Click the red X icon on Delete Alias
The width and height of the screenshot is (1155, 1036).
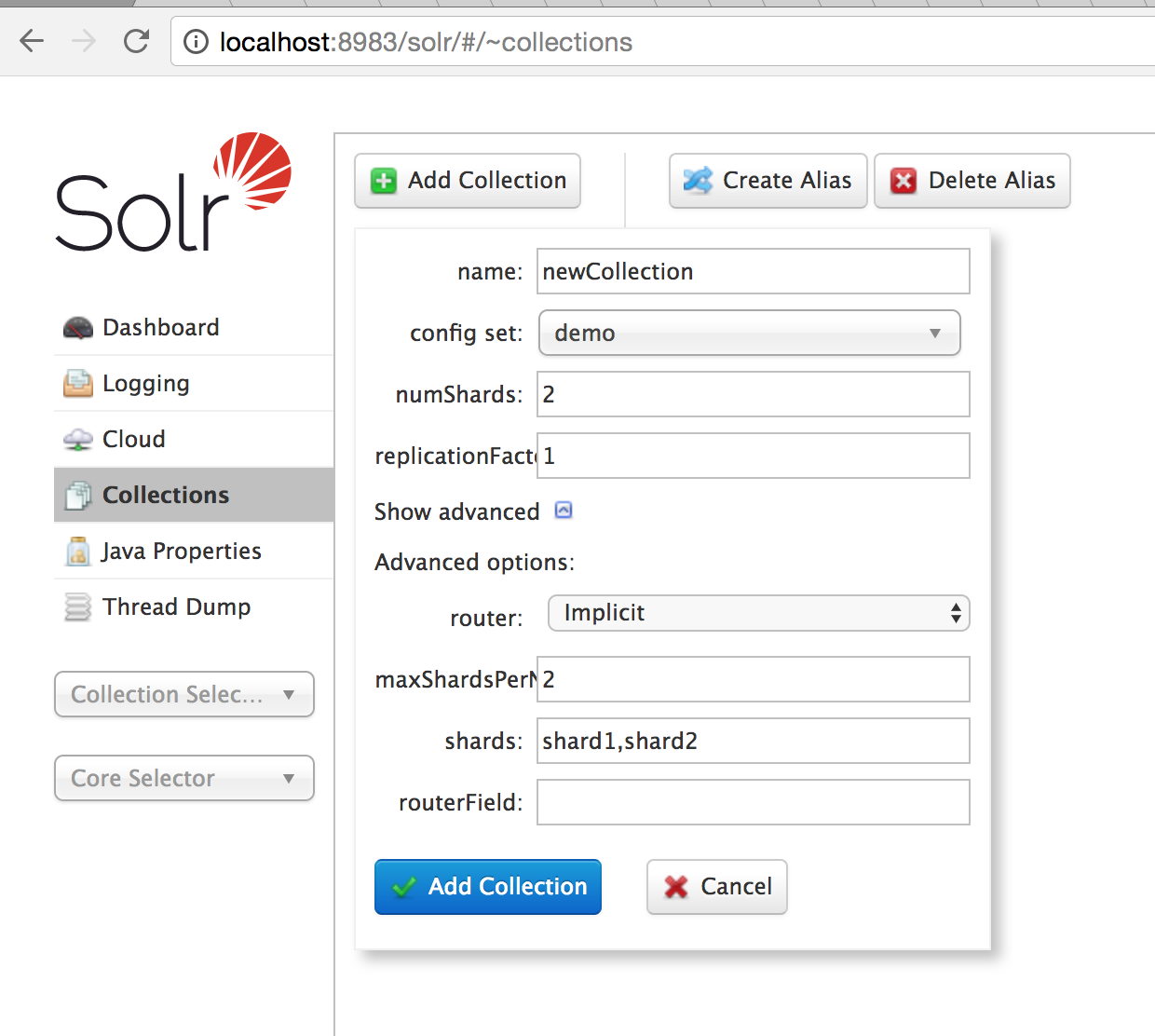(903, 181)
